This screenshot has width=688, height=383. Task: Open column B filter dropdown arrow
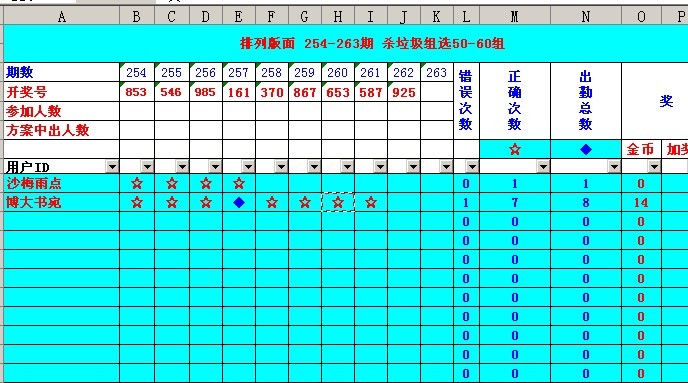click(x=147, y=167)
